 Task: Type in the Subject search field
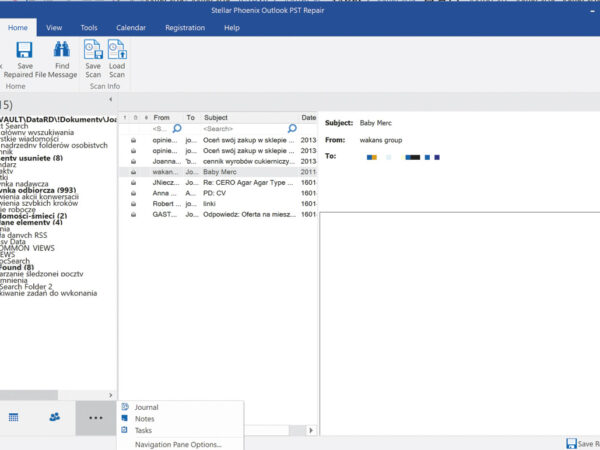[242, 129]
